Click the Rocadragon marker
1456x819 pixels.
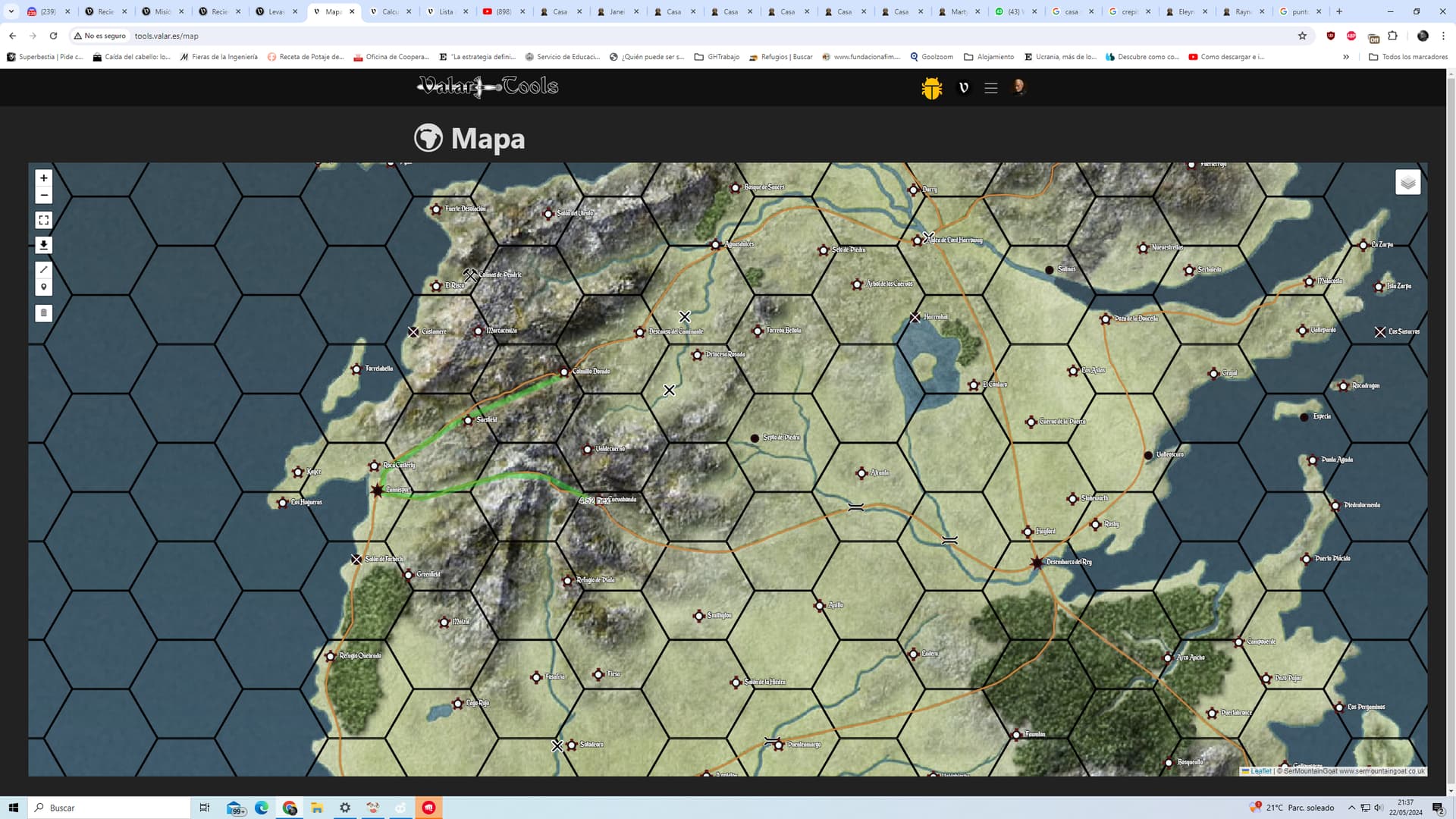(x=1343, y=386)
